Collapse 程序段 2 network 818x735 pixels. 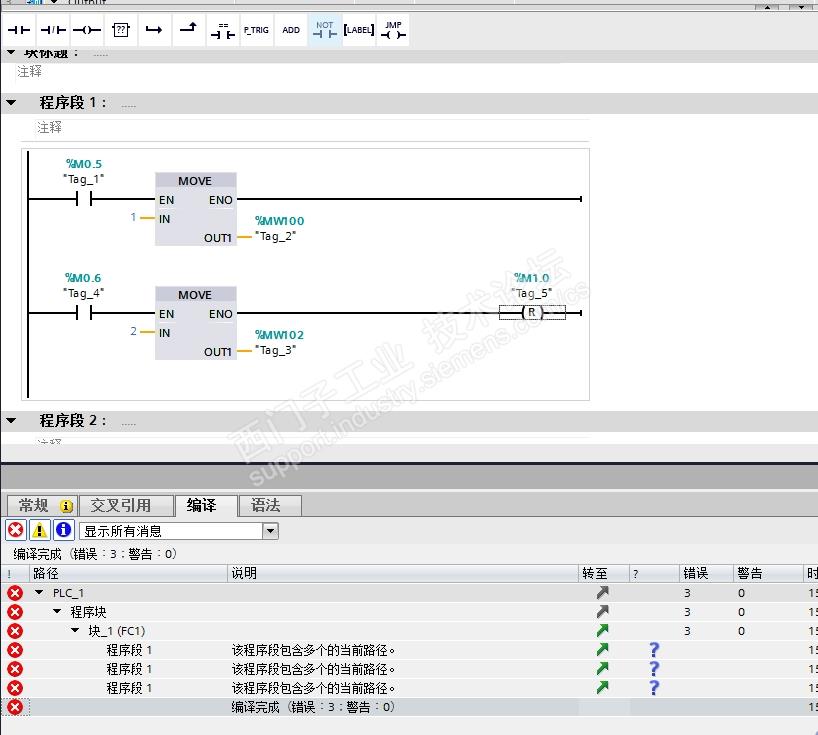[11, 420]
